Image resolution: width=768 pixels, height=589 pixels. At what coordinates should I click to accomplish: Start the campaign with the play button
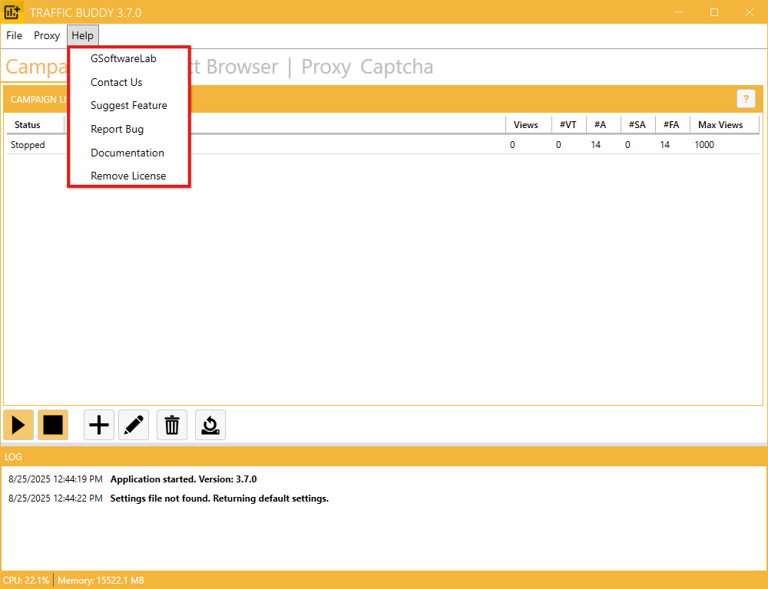(x=19, y=425)
